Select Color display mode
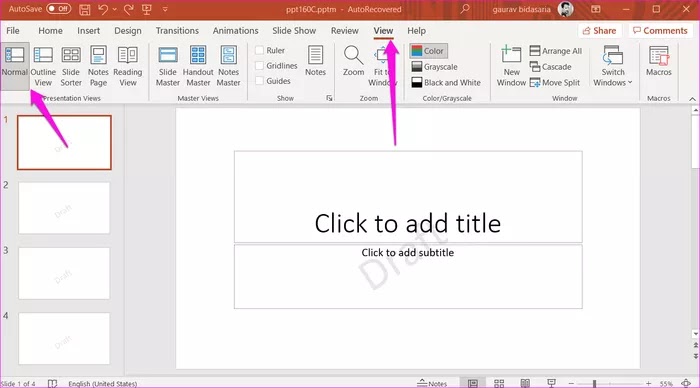This screenshot has width=700, height=388. (428, 51)
